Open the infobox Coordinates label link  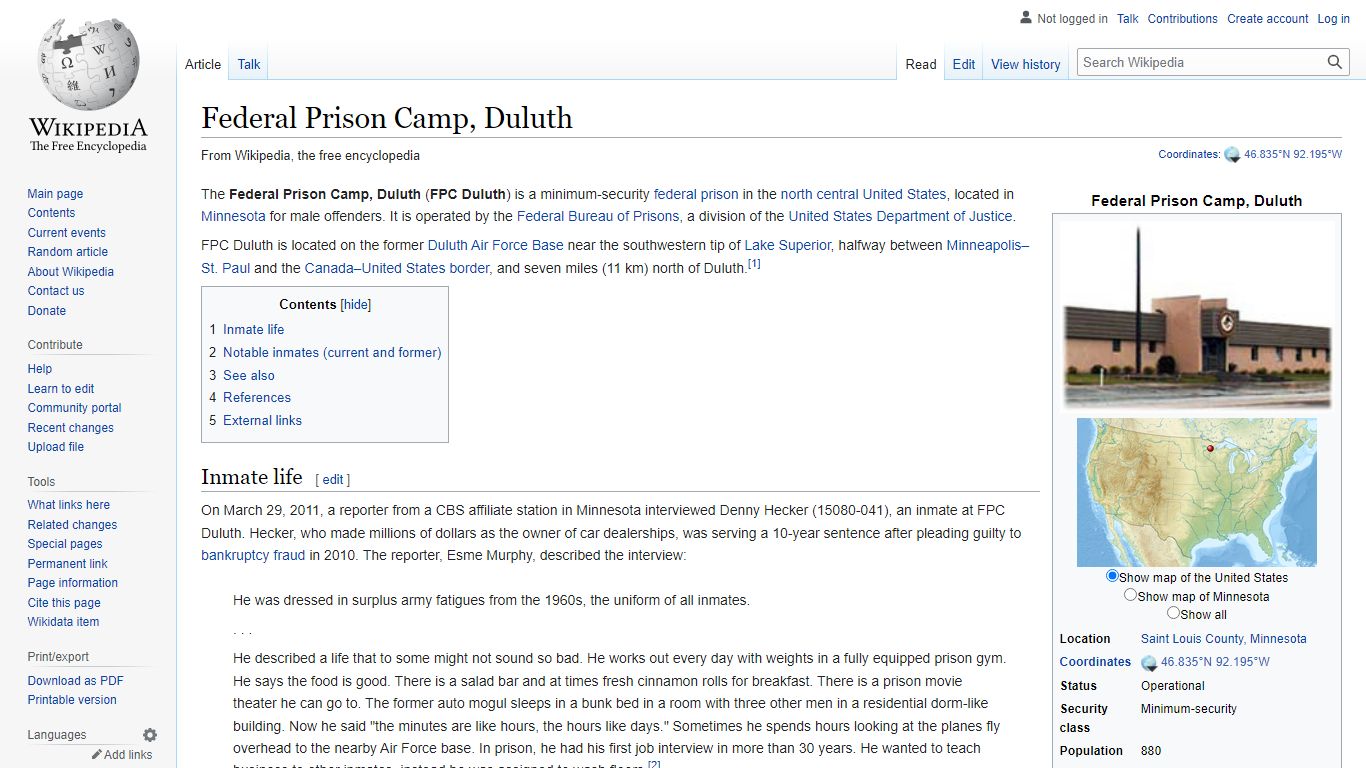click(1095, 662)
